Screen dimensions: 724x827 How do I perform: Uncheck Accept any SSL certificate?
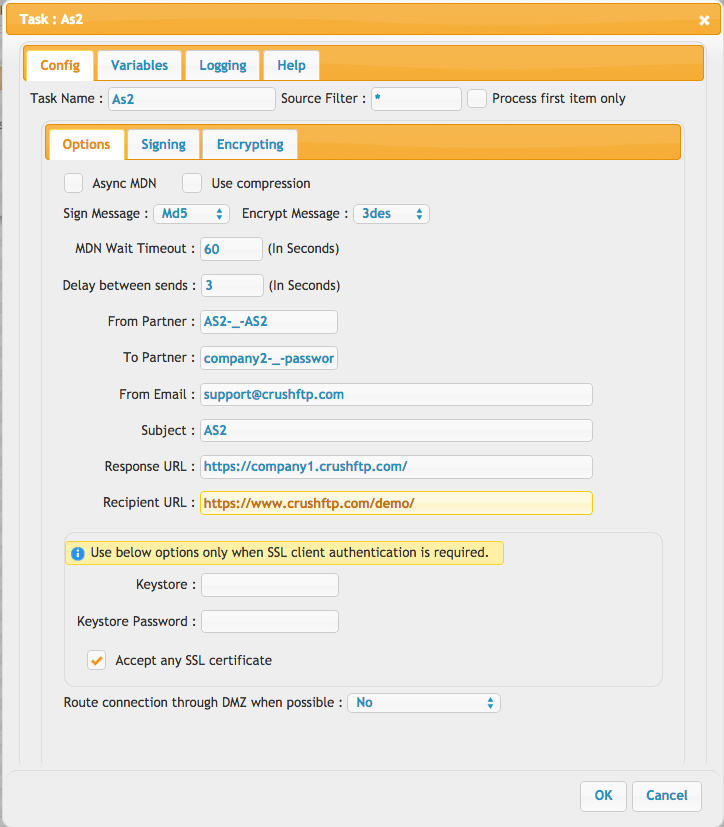tap(96, 660)
